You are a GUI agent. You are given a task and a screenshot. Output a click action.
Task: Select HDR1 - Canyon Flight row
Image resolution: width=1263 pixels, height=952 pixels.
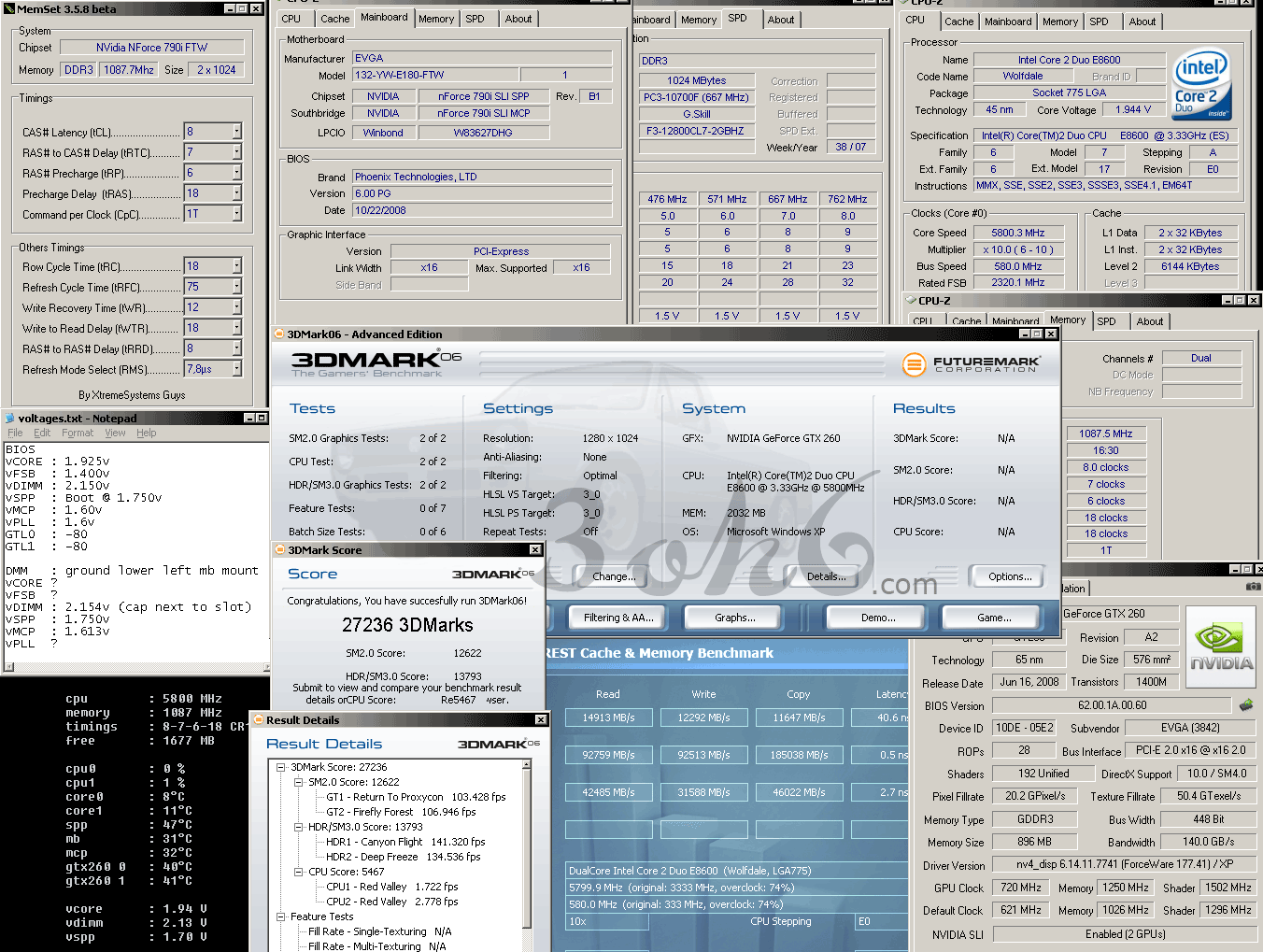(405, 842)
